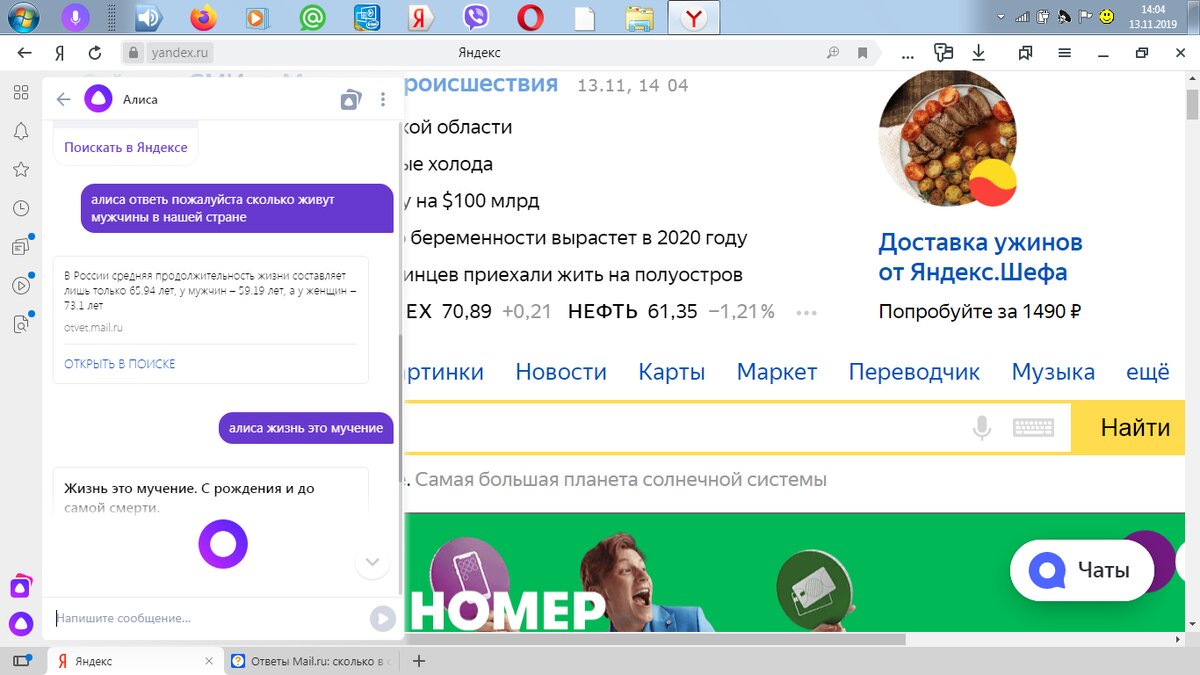Viewport: 1200px width, 675px height.
Task: Reload the page with the refresh icon
Action: pos(95,53)
